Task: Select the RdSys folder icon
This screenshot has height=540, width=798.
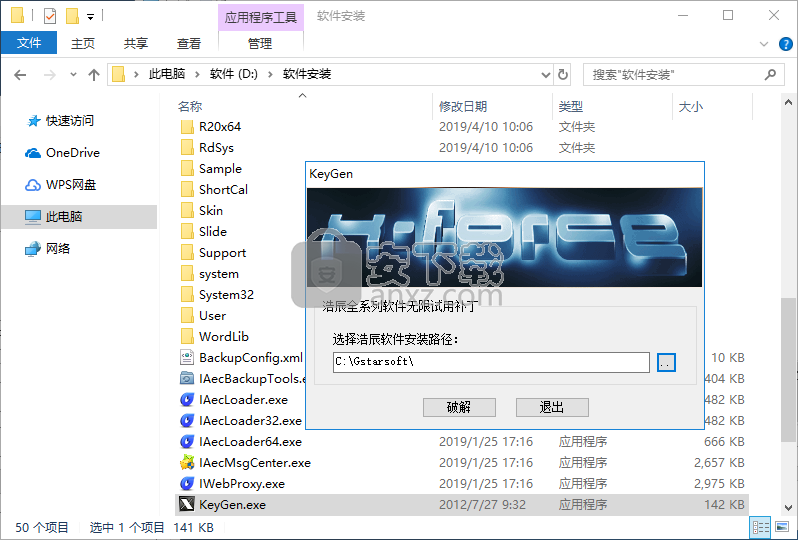Action: coord(187,148)
